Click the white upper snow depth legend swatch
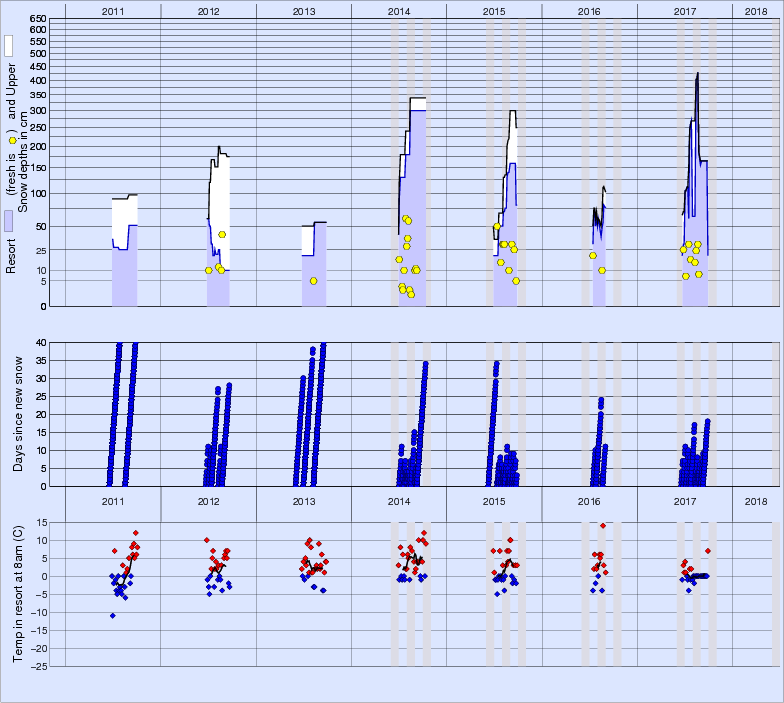 [x=8, y=46]
